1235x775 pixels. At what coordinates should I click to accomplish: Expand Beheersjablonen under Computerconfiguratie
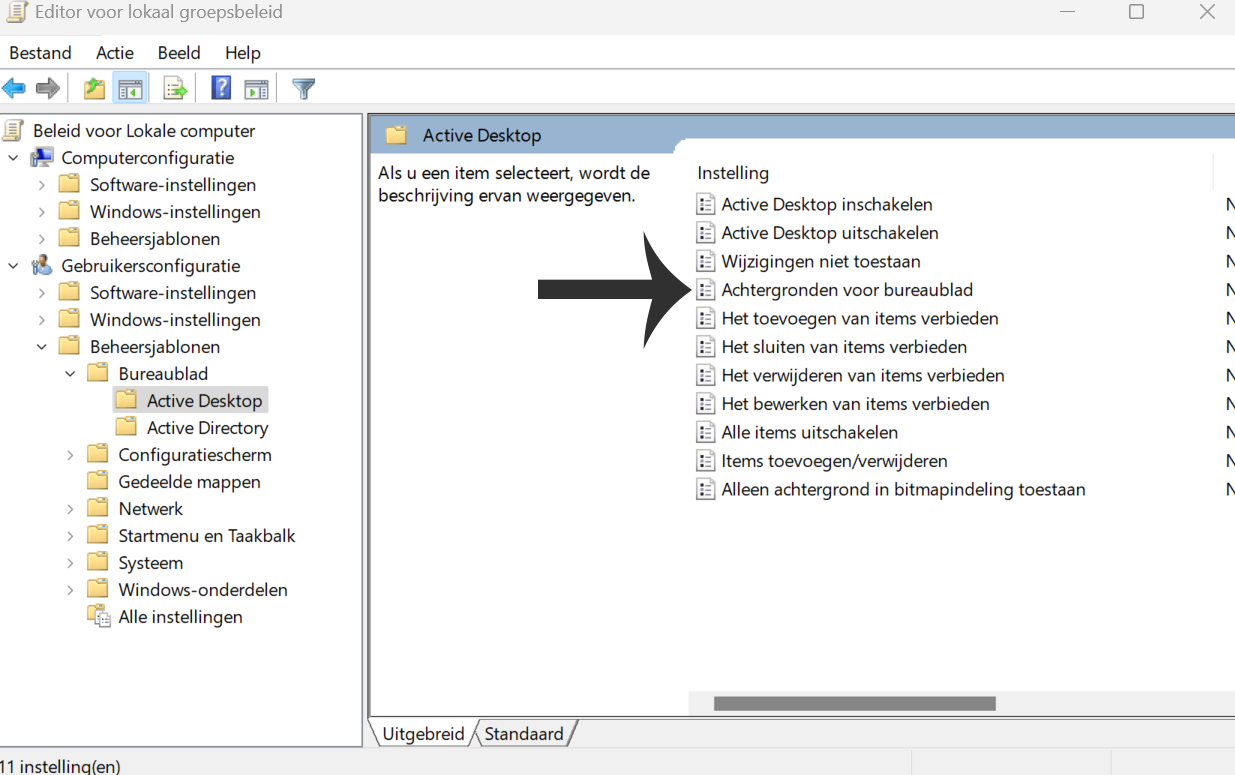click(x=41, y=239)
